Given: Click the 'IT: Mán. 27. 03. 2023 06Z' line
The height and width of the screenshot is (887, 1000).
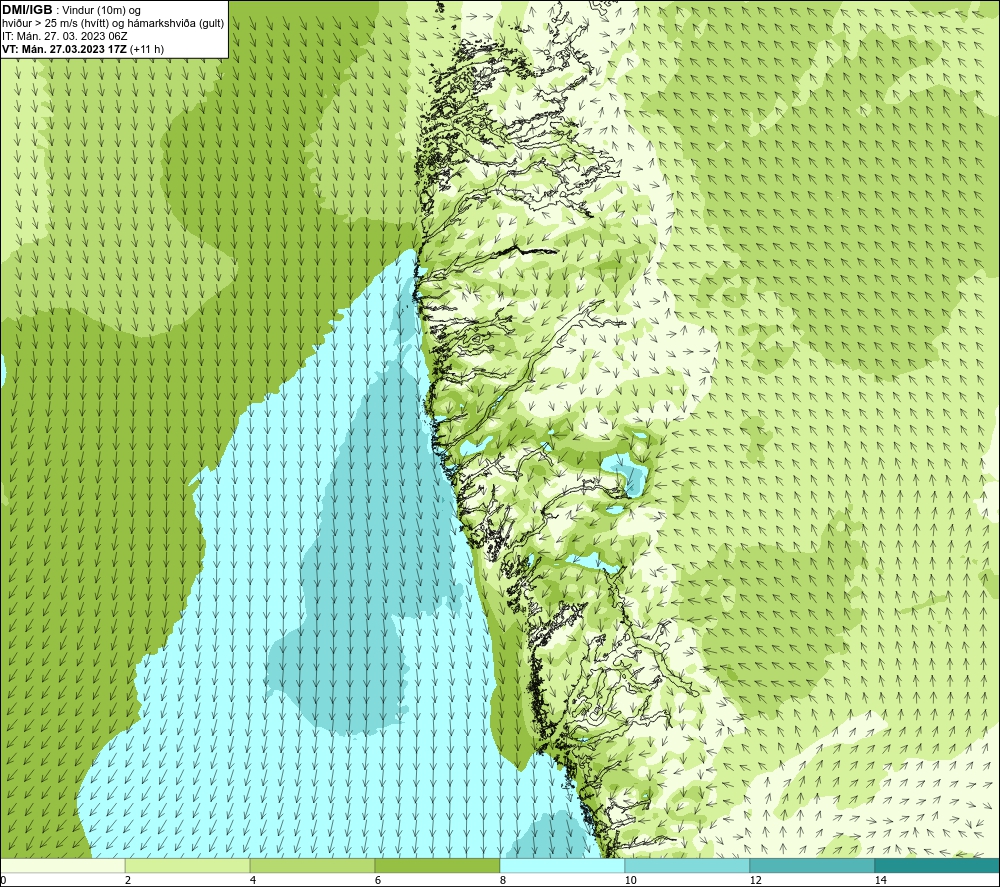Looking at the screenshot, I should 65,36.
